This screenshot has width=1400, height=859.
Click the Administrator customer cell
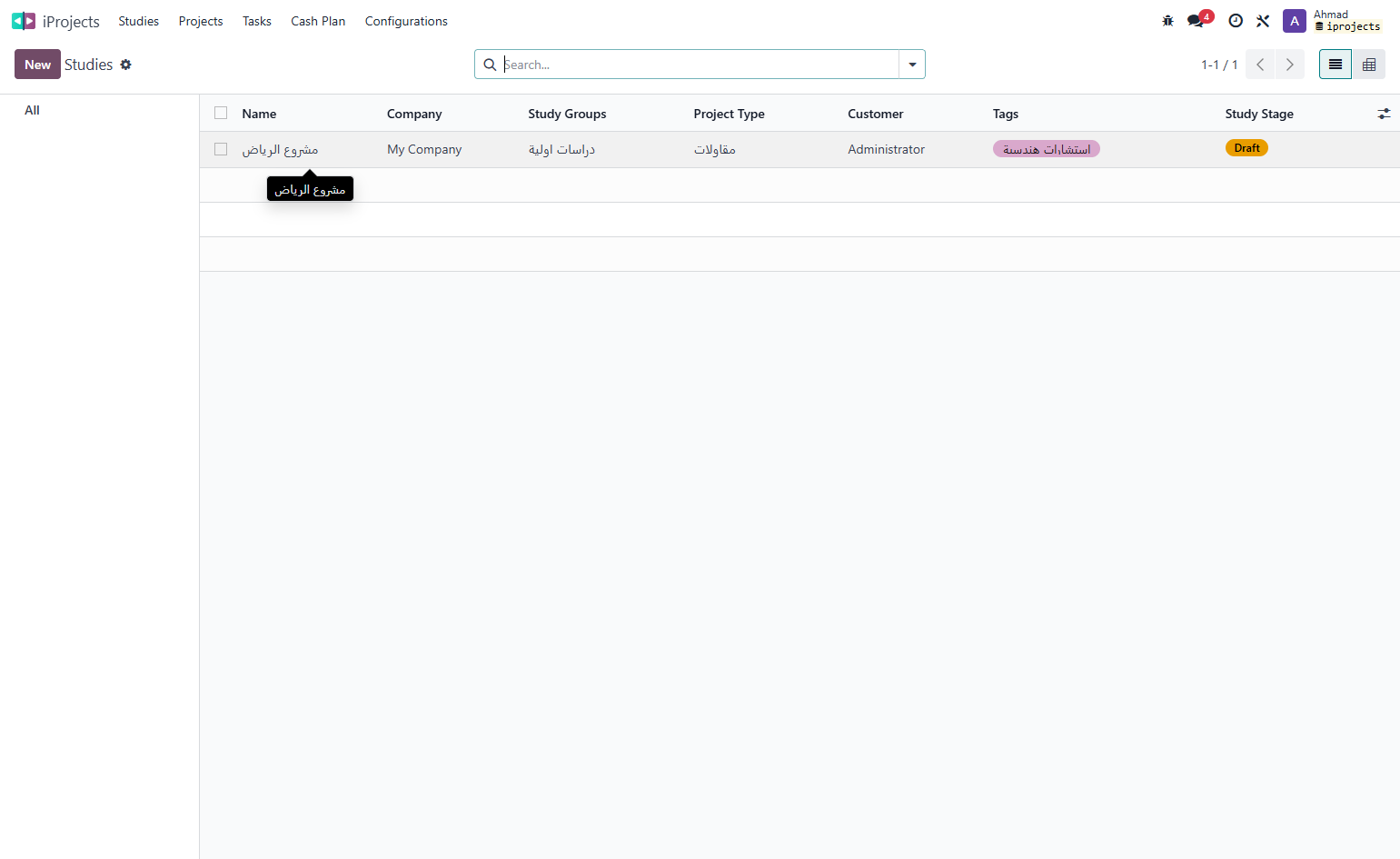pos(887,149)
